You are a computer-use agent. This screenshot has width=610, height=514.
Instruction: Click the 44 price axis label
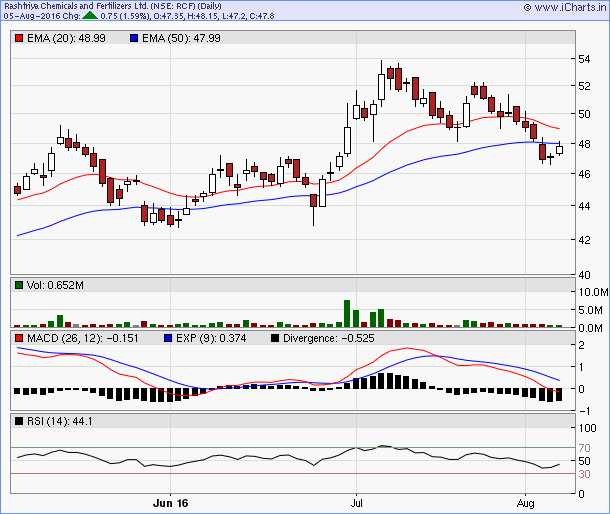(x=584, y=206)
